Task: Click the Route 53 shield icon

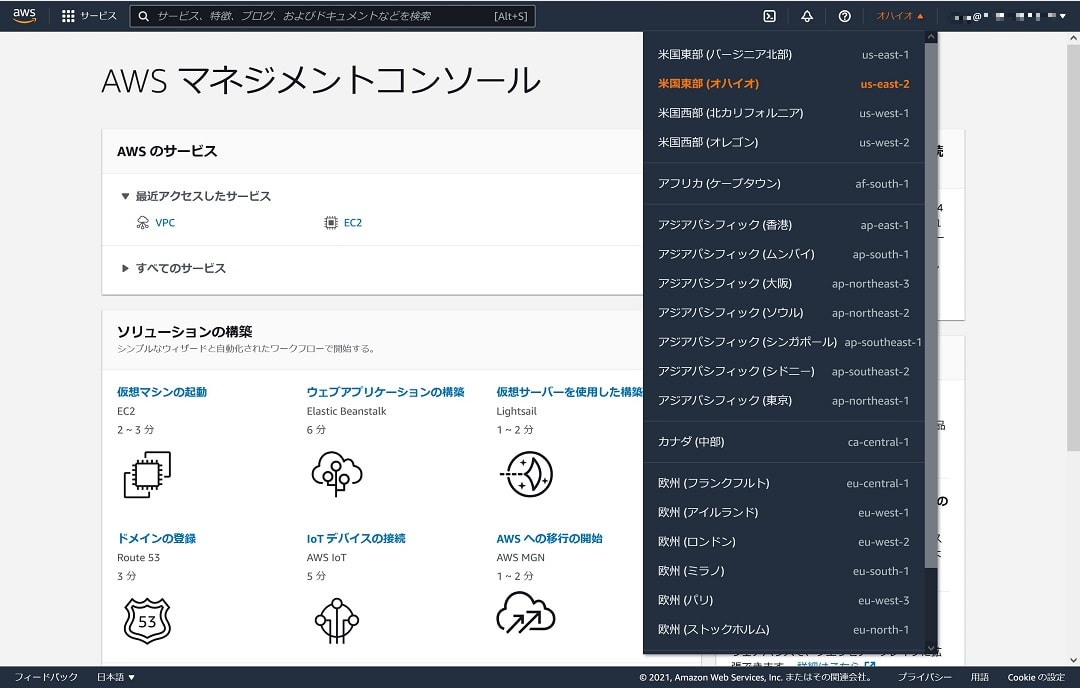Action: pyautogui.click(x=147, y=621)
